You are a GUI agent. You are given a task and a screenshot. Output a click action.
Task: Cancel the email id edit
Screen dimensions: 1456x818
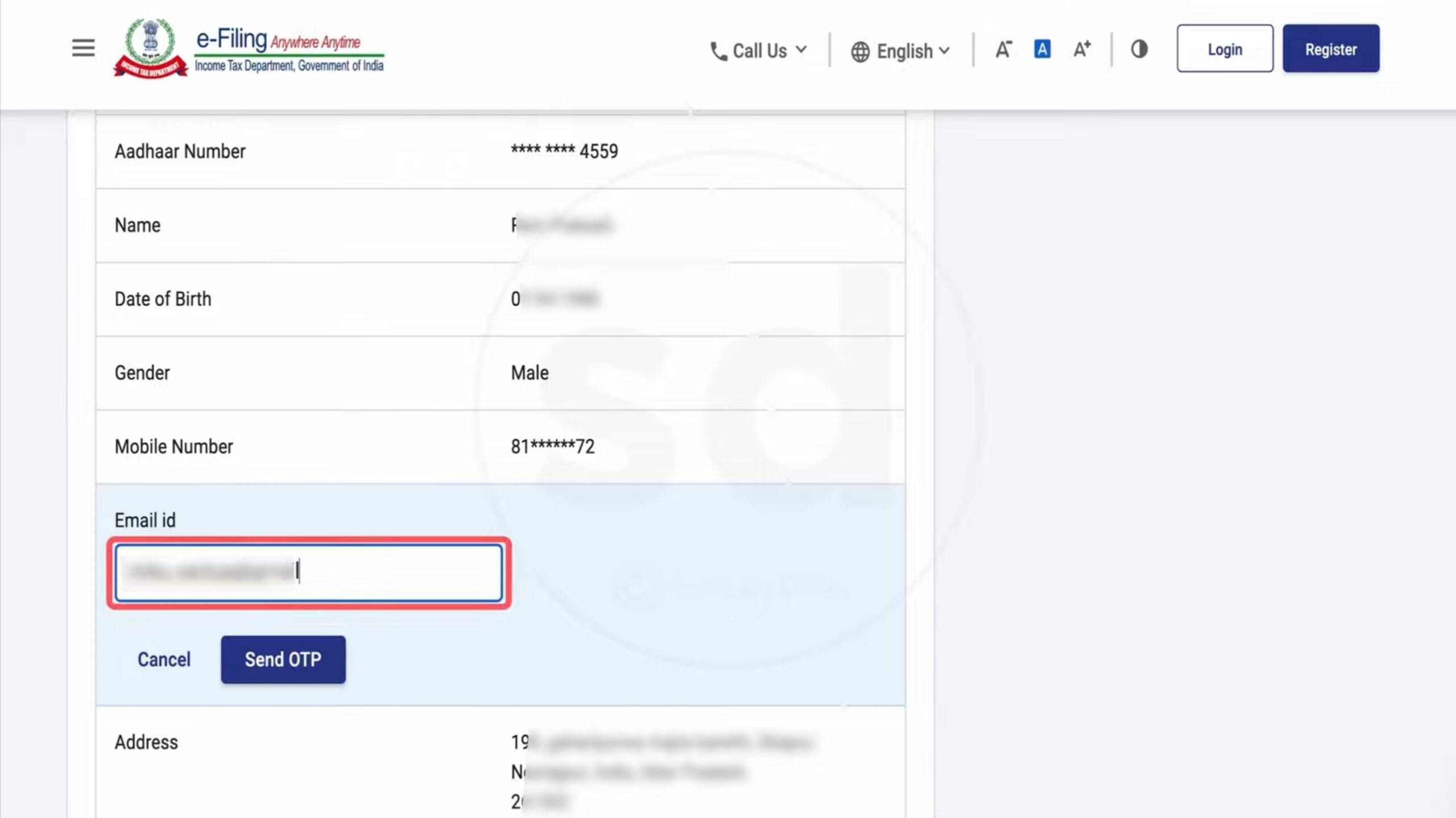[164, 659]
